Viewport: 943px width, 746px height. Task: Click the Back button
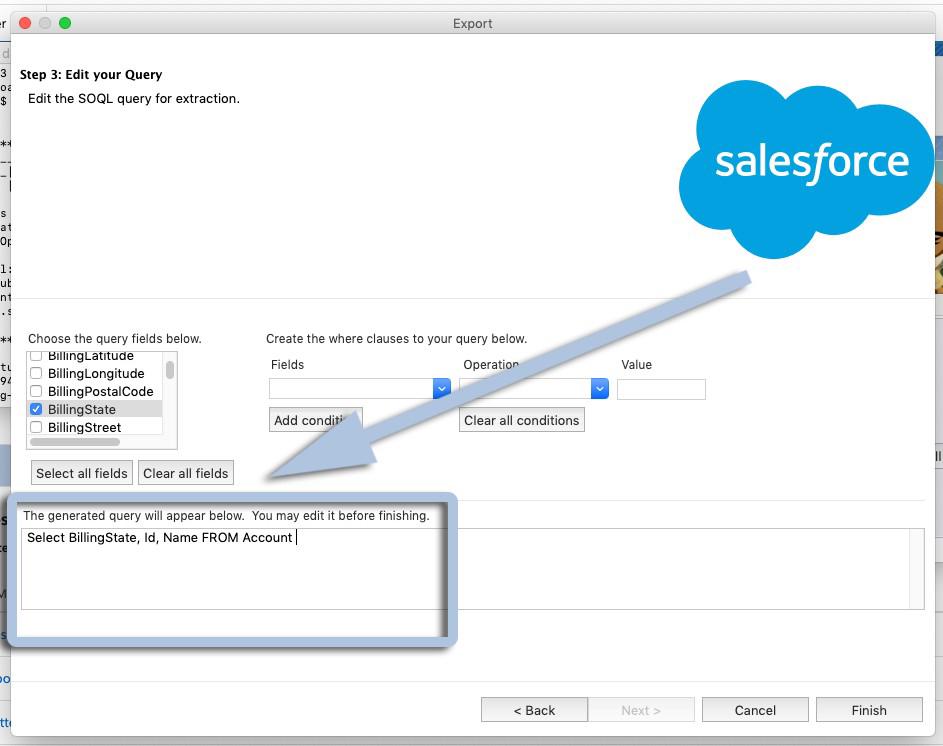[x=534, y=709]
